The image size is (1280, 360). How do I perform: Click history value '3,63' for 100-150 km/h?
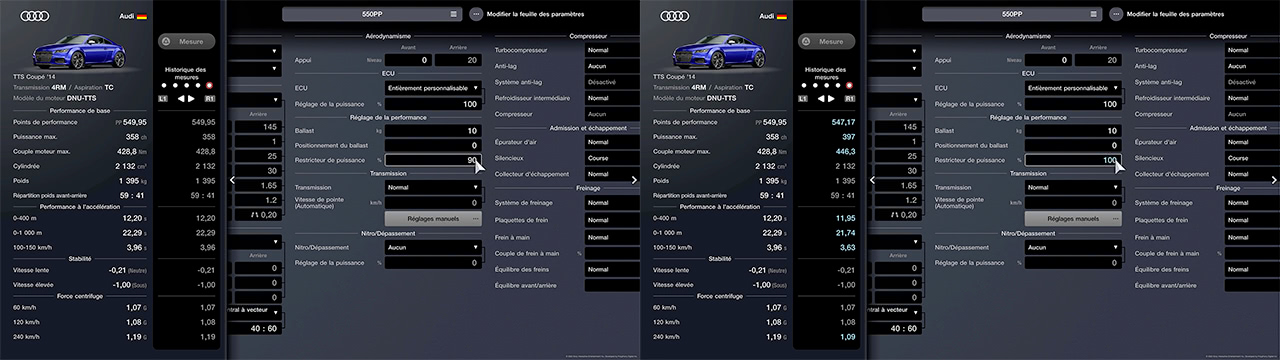(x=847, y=247)
